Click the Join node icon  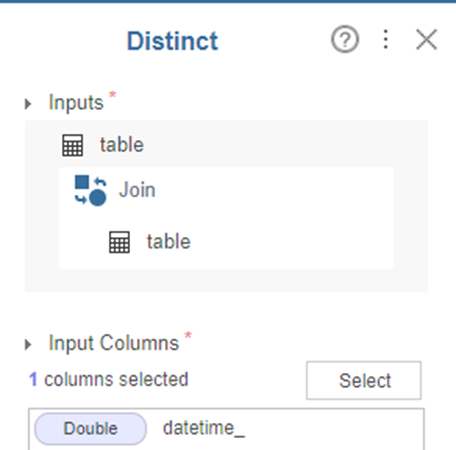[x=90, y=190]
